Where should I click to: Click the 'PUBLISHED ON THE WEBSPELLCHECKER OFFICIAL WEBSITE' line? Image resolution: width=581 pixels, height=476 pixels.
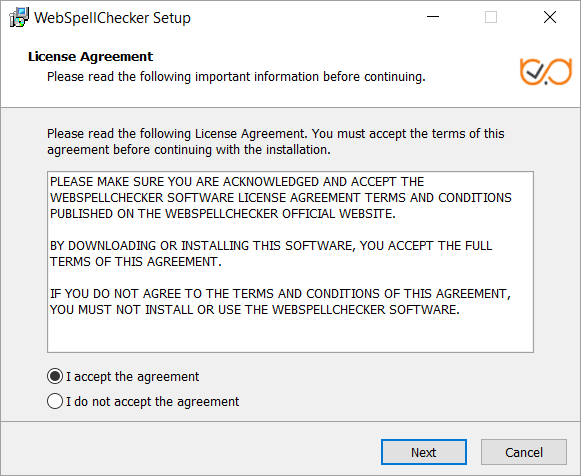point(223,214)
